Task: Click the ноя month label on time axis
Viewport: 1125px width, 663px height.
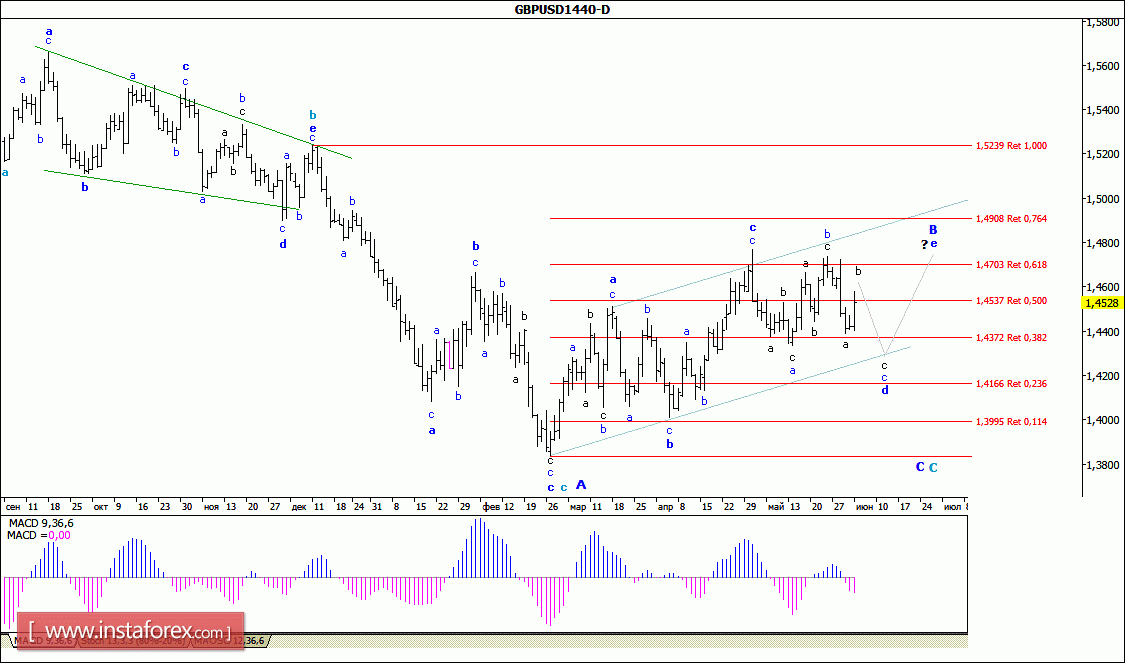Action: click(x=211, y=507)
